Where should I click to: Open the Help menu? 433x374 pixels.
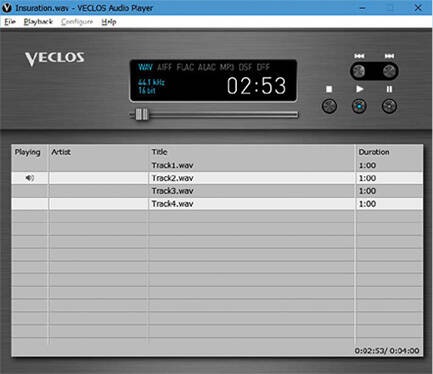pos(109,22)
